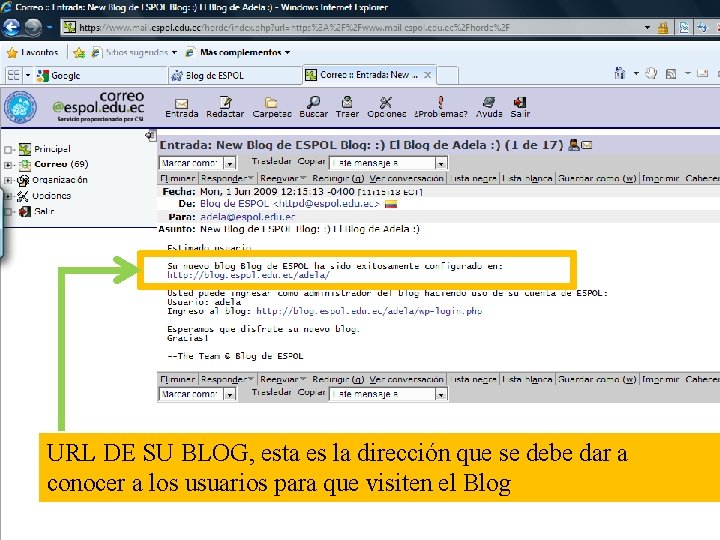
Task: Click the top Responder link
Action: pos(222,178)
